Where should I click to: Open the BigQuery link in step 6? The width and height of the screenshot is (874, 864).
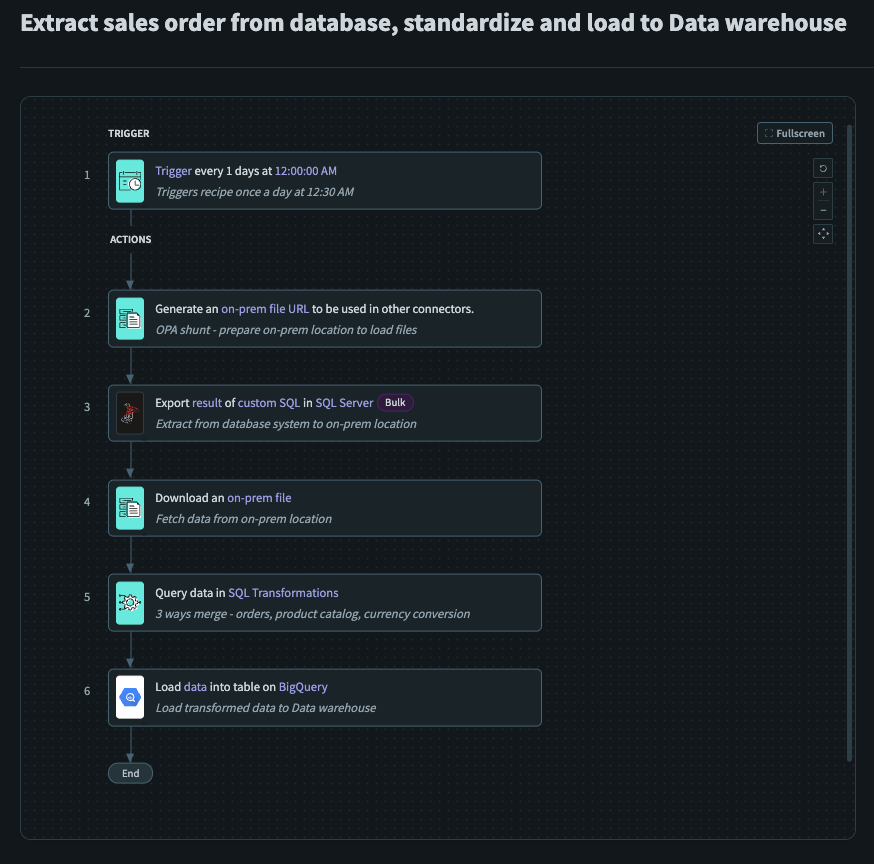[303, 686]
